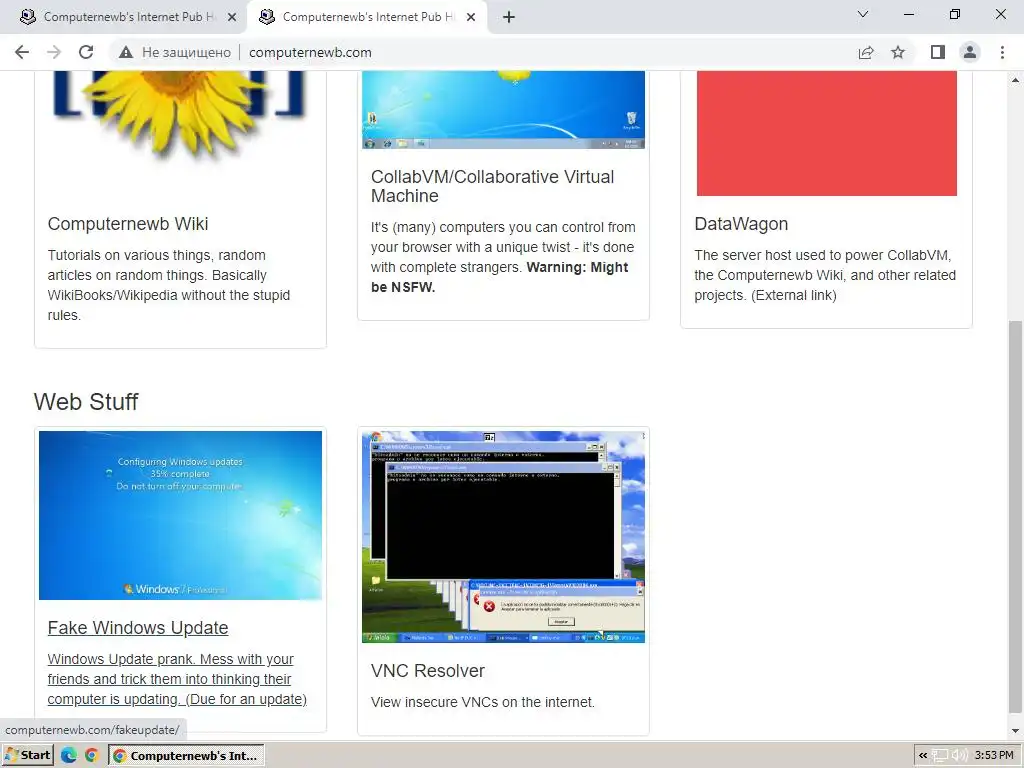Open the VNC Resolver link
The height and width of the screenshot is (768, 1024).
428,671
